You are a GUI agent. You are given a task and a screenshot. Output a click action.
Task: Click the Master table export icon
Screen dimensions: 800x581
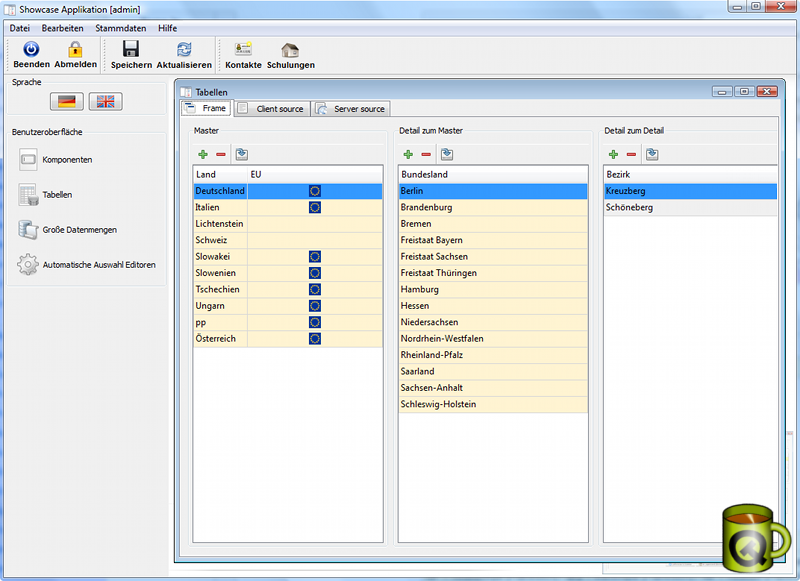[x=242, y=154]
